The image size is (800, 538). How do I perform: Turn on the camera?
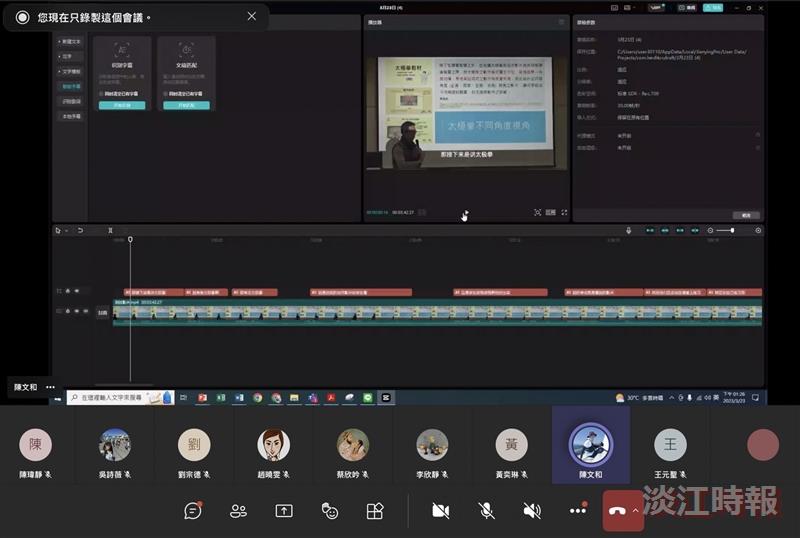(x=441, y=510)
